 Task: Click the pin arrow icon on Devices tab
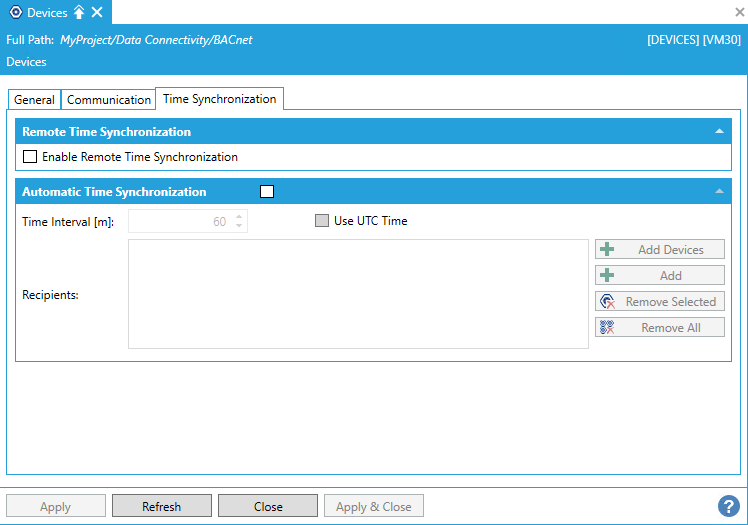click(x=79, y=13)
